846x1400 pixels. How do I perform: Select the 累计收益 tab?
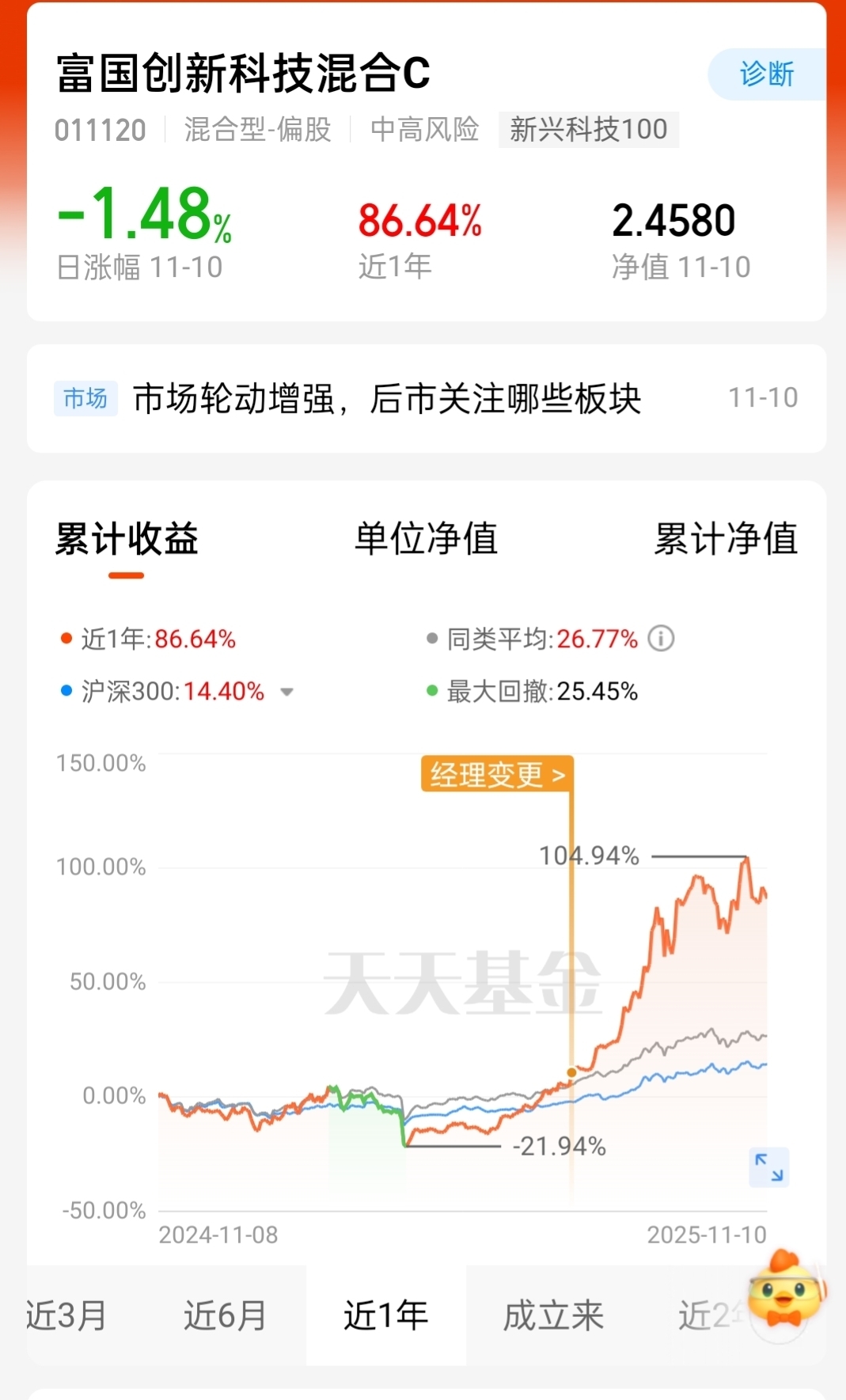pos(127,539)
